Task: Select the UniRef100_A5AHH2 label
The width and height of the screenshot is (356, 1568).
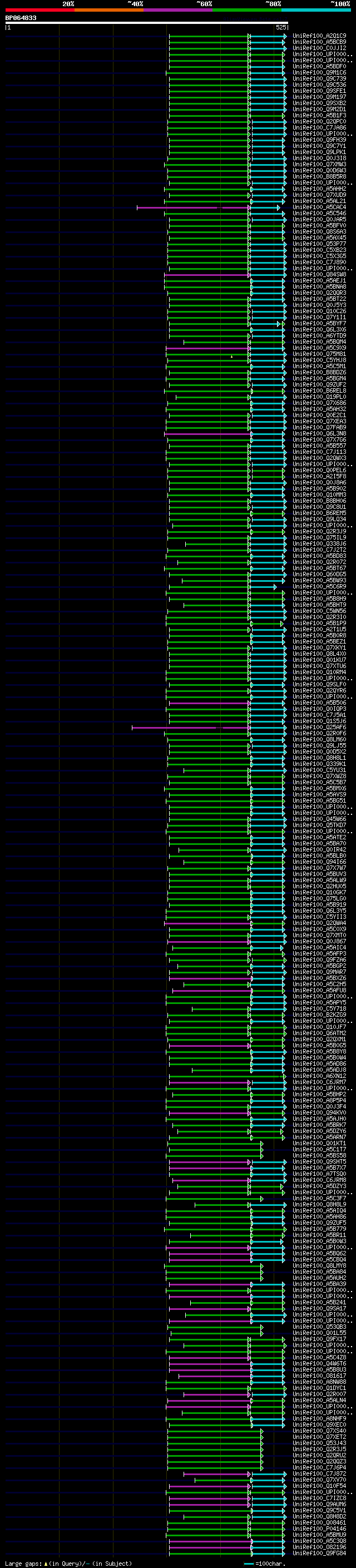Action: click(x=319, y=189)
